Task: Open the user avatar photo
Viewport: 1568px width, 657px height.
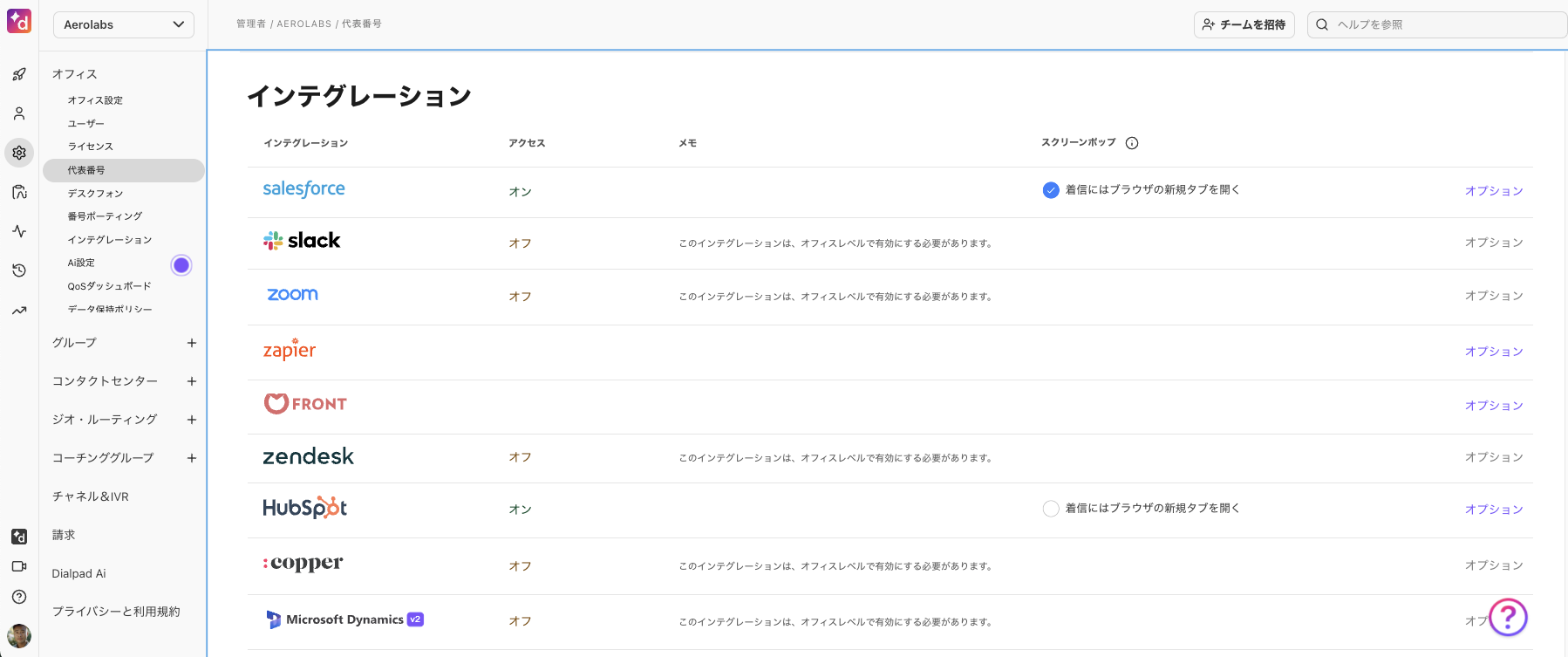Action: 19,635
